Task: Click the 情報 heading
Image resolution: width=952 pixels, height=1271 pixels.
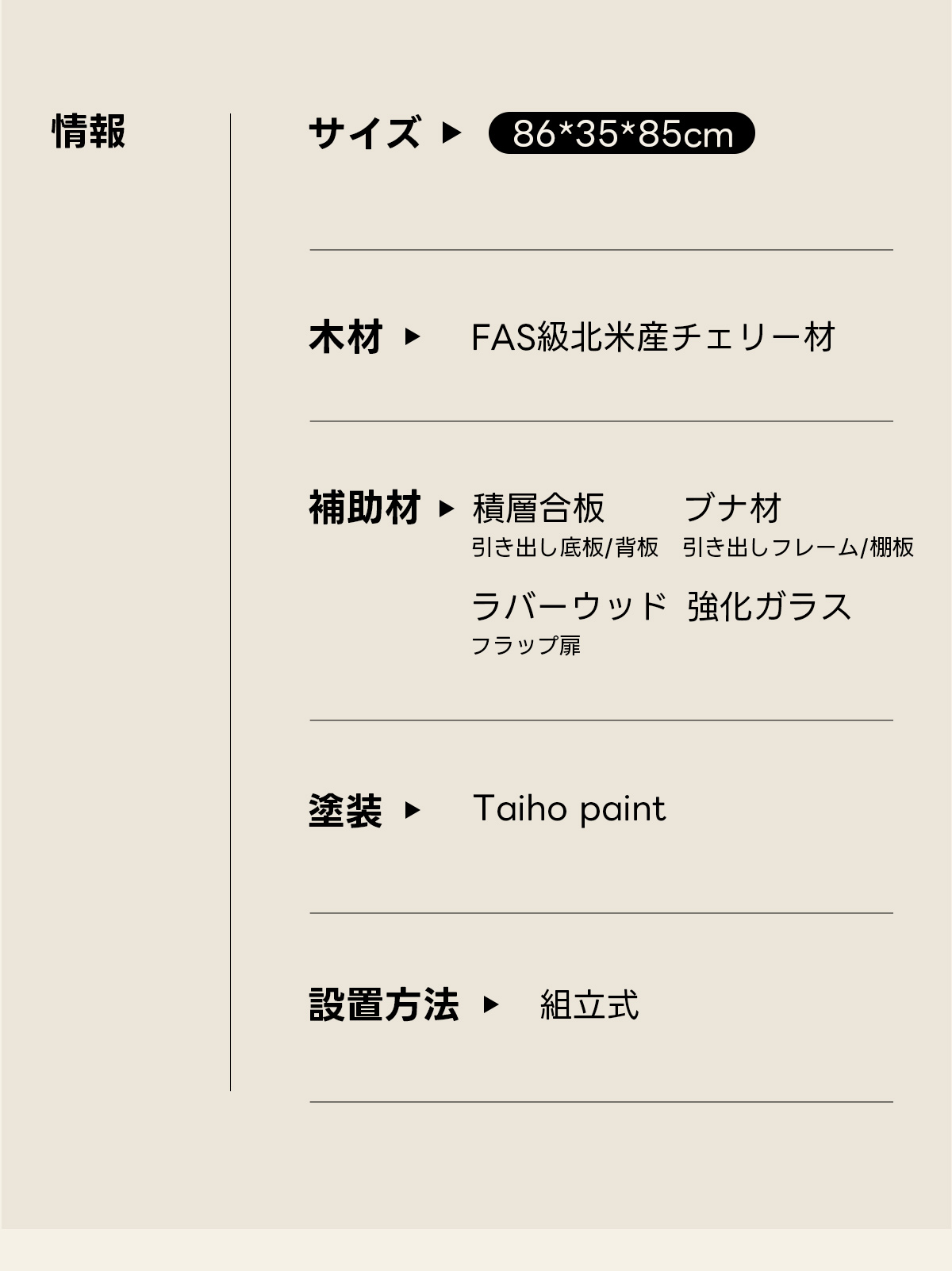Action: point(89,131)
